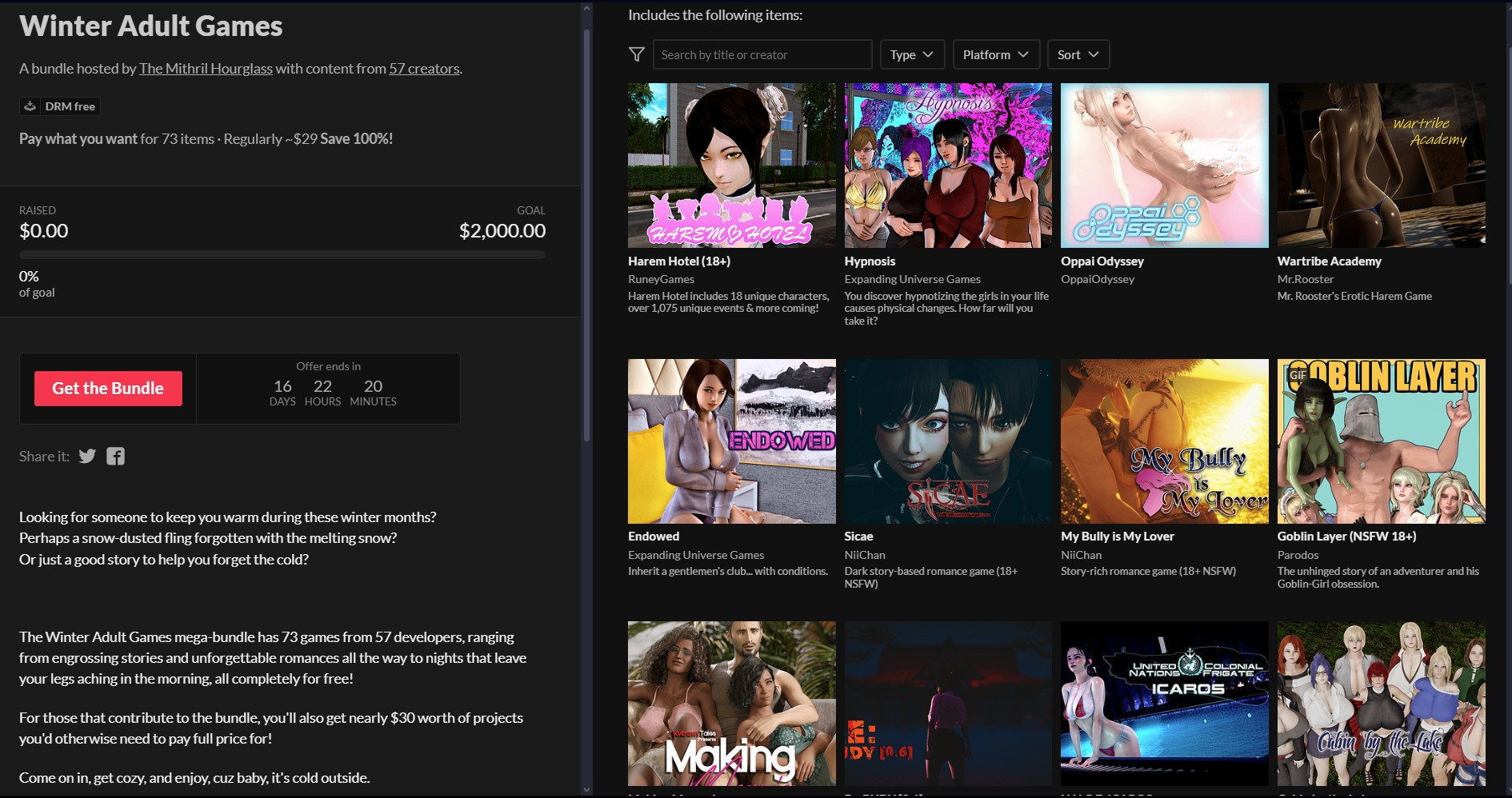Screen dimensions: 1512x798
Task: Open Oppai Odyssey thumbnail
Action: [x=1165, y=166]
